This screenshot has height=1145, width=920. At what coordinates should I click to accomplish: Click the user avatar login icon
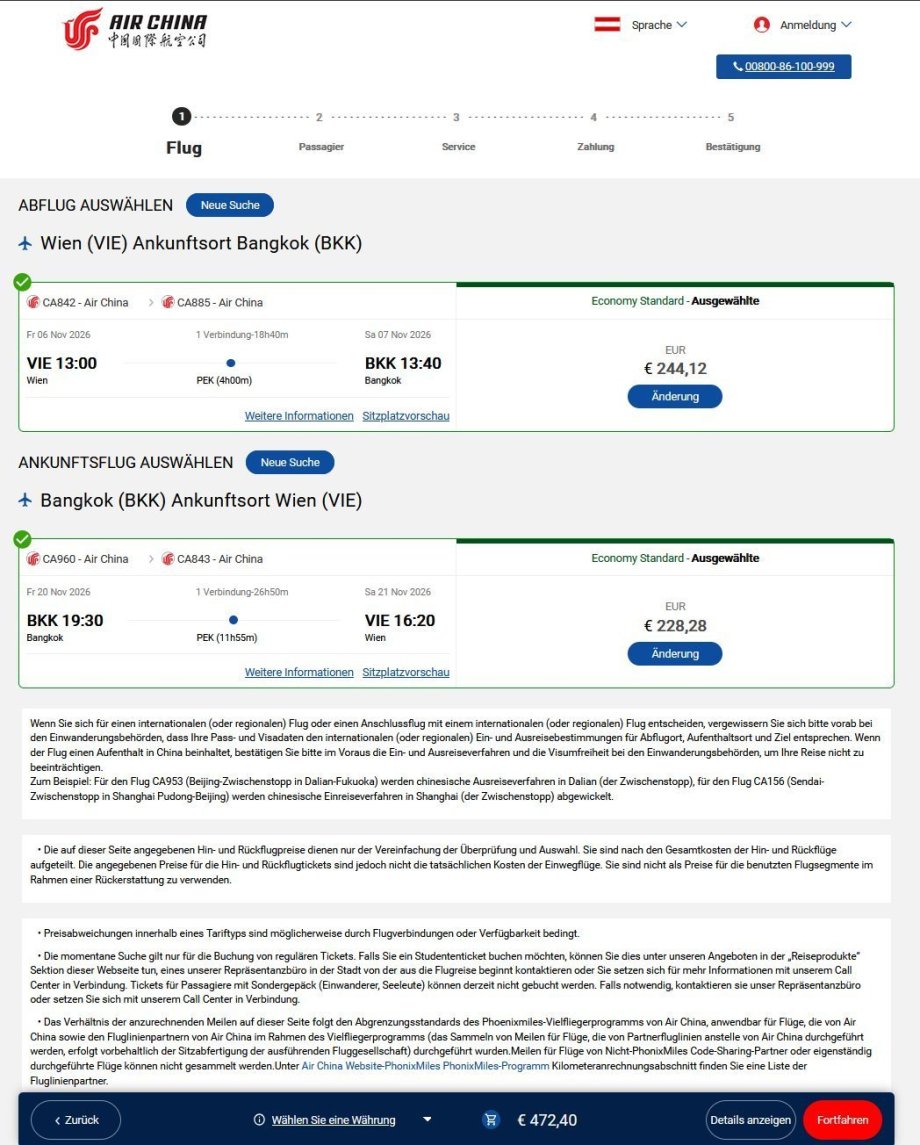coord(762,25)
